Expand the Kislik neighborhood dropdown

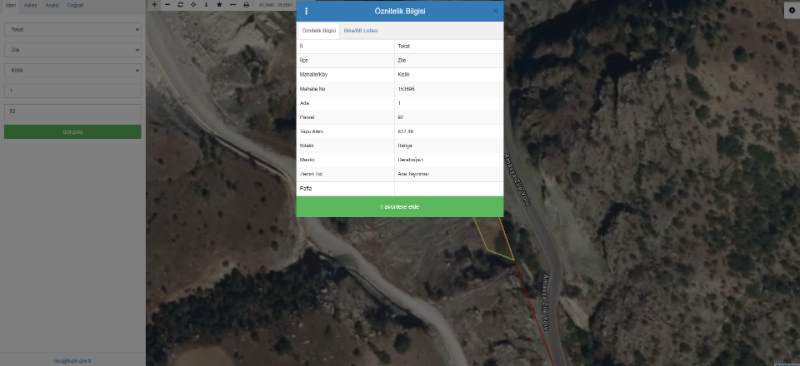pyautogui.click(x=73, y=70)
